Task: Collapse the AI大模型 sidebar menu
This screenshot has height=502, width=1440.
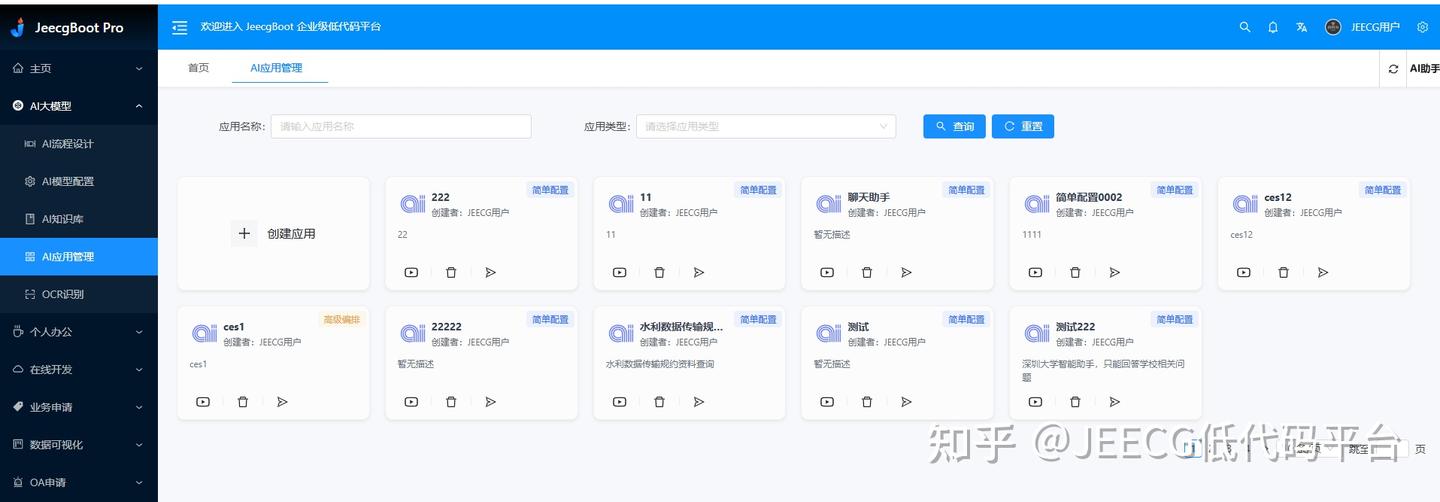Action: [79, 106]
